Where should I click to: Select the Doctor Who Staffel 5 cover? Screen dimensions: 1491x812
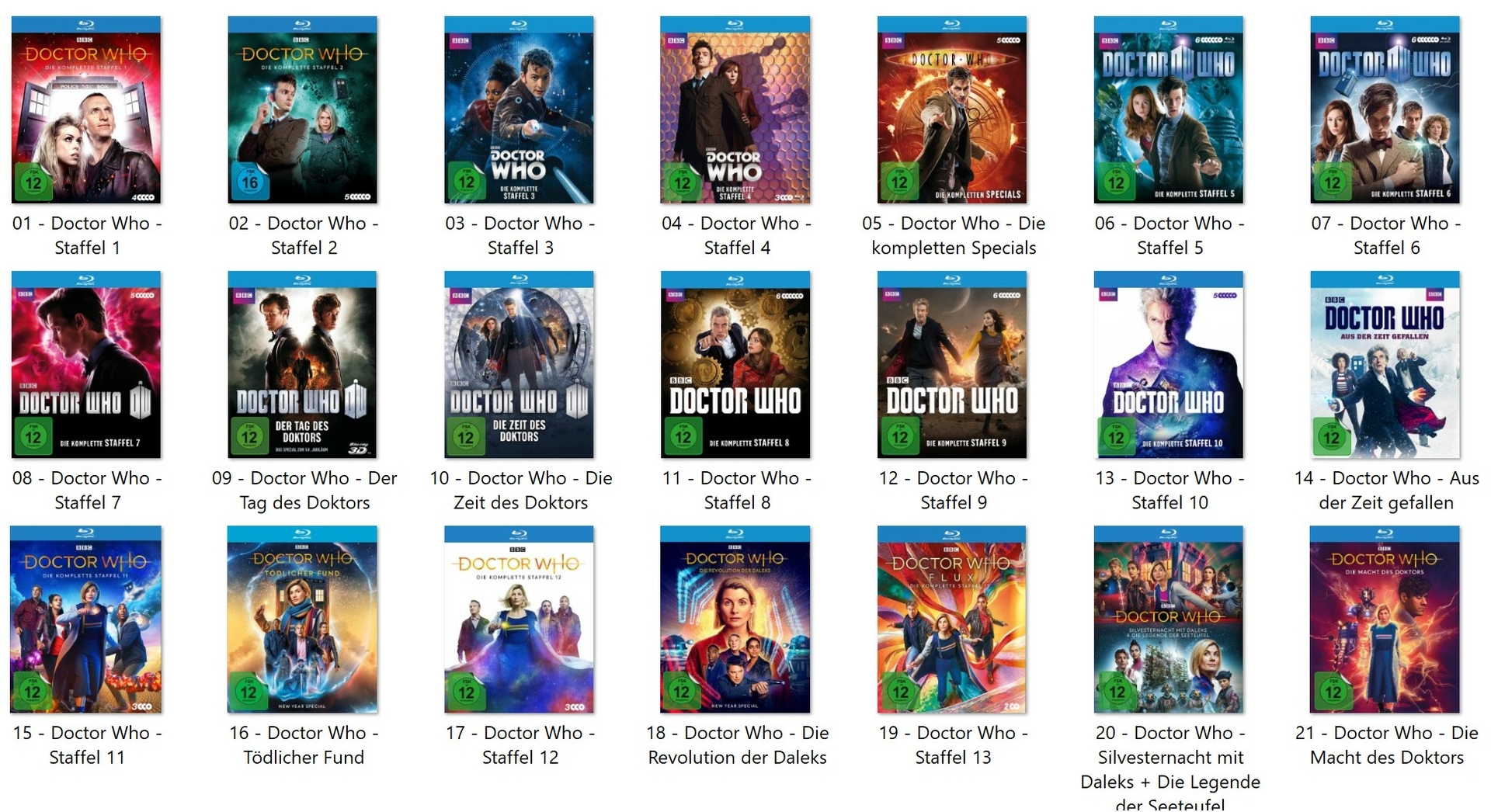pos(1169,110)
